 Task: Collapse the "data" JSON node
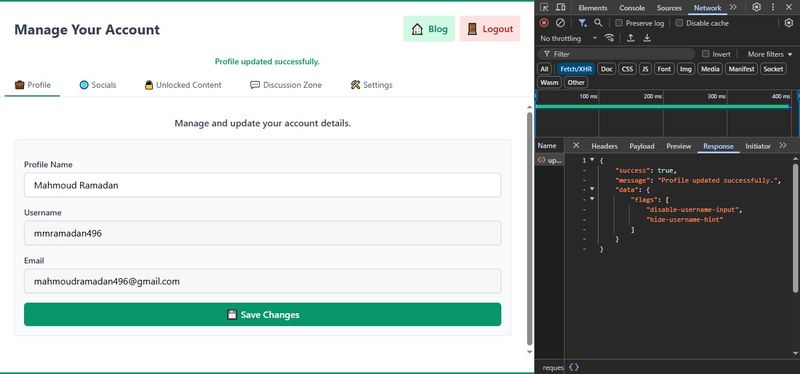coord(592,189)
